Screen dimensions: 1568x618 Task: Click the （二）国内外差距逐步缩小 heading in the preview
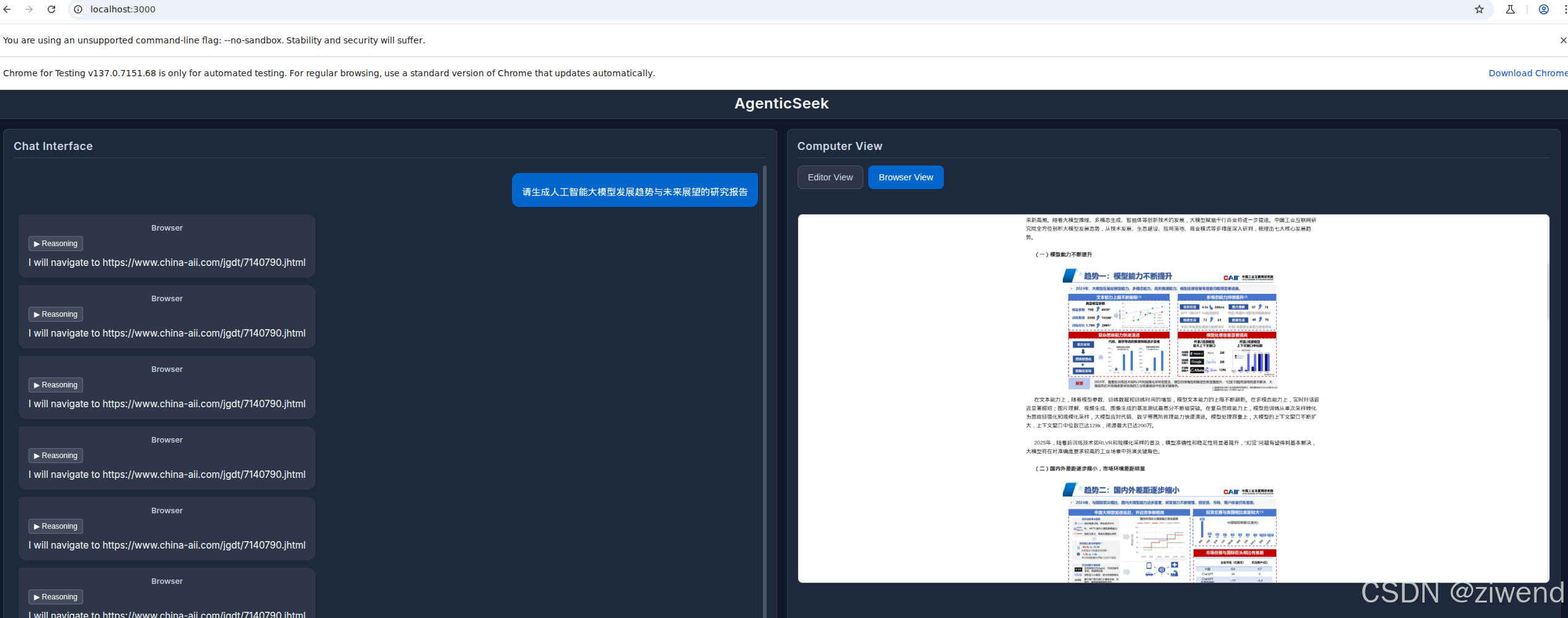click(1090, 469)
